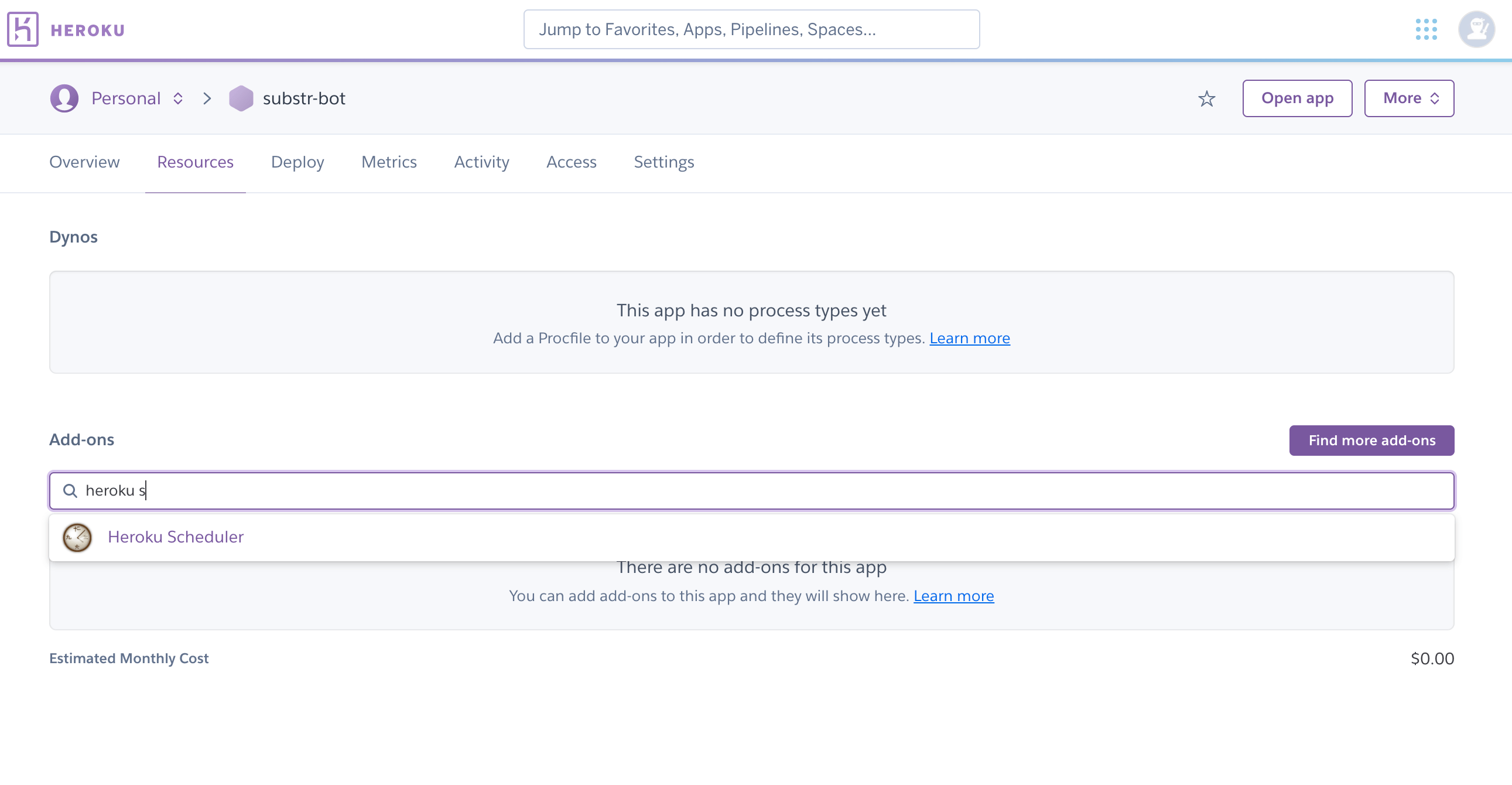Switch to the Access tab
1512x785 pixels.
572,162
